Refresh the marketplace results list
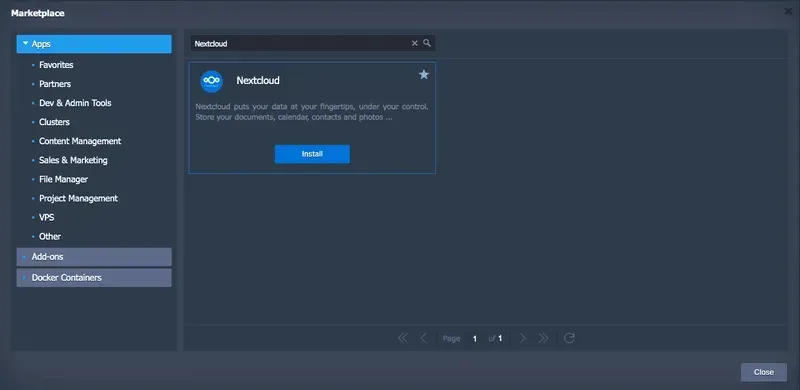 569,338
